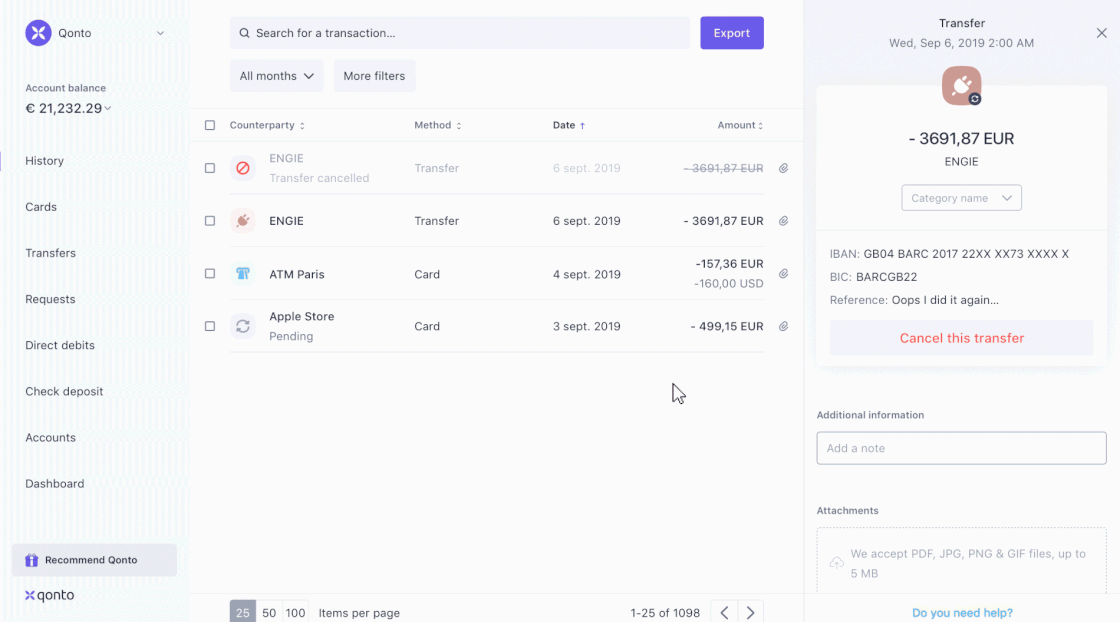Open attachment for cancelled ENGIE transfer
The width and height of the screenshot is (1120, 622).
click(784, 168)
